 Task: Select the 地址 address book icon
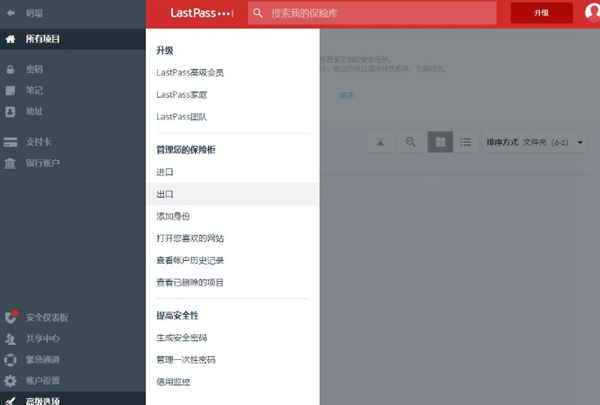tap(10, 112)
